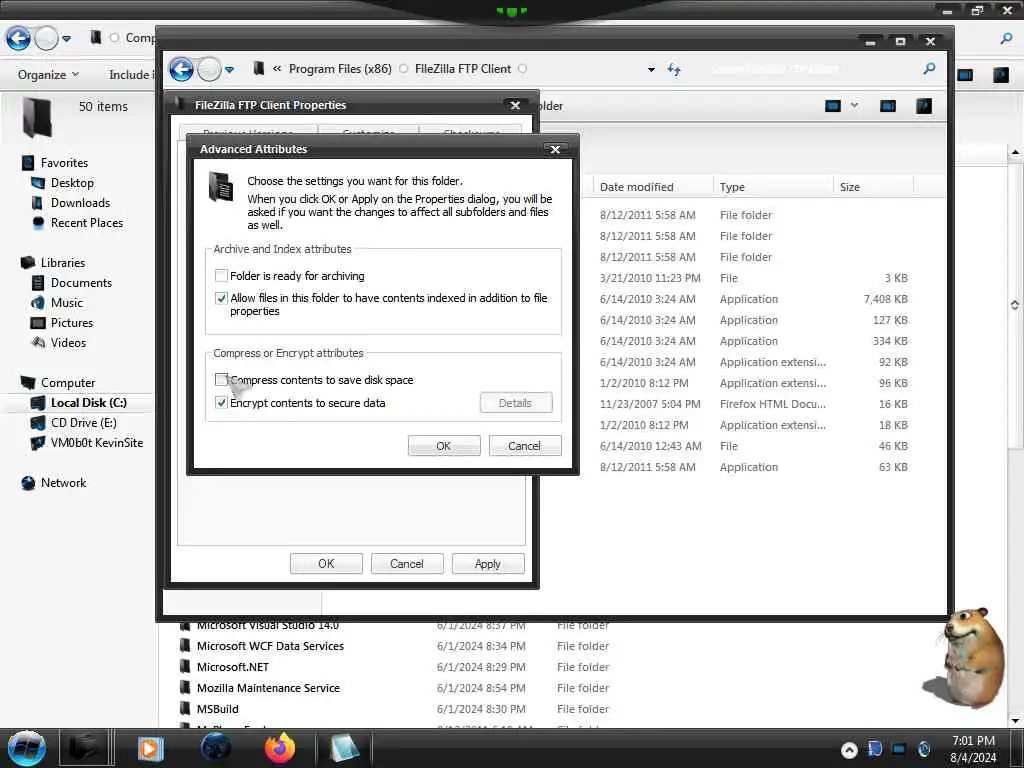Select CD Drive (E:)
The height and width of the screenshot is (768, 1024).
[x=83, y=423]
